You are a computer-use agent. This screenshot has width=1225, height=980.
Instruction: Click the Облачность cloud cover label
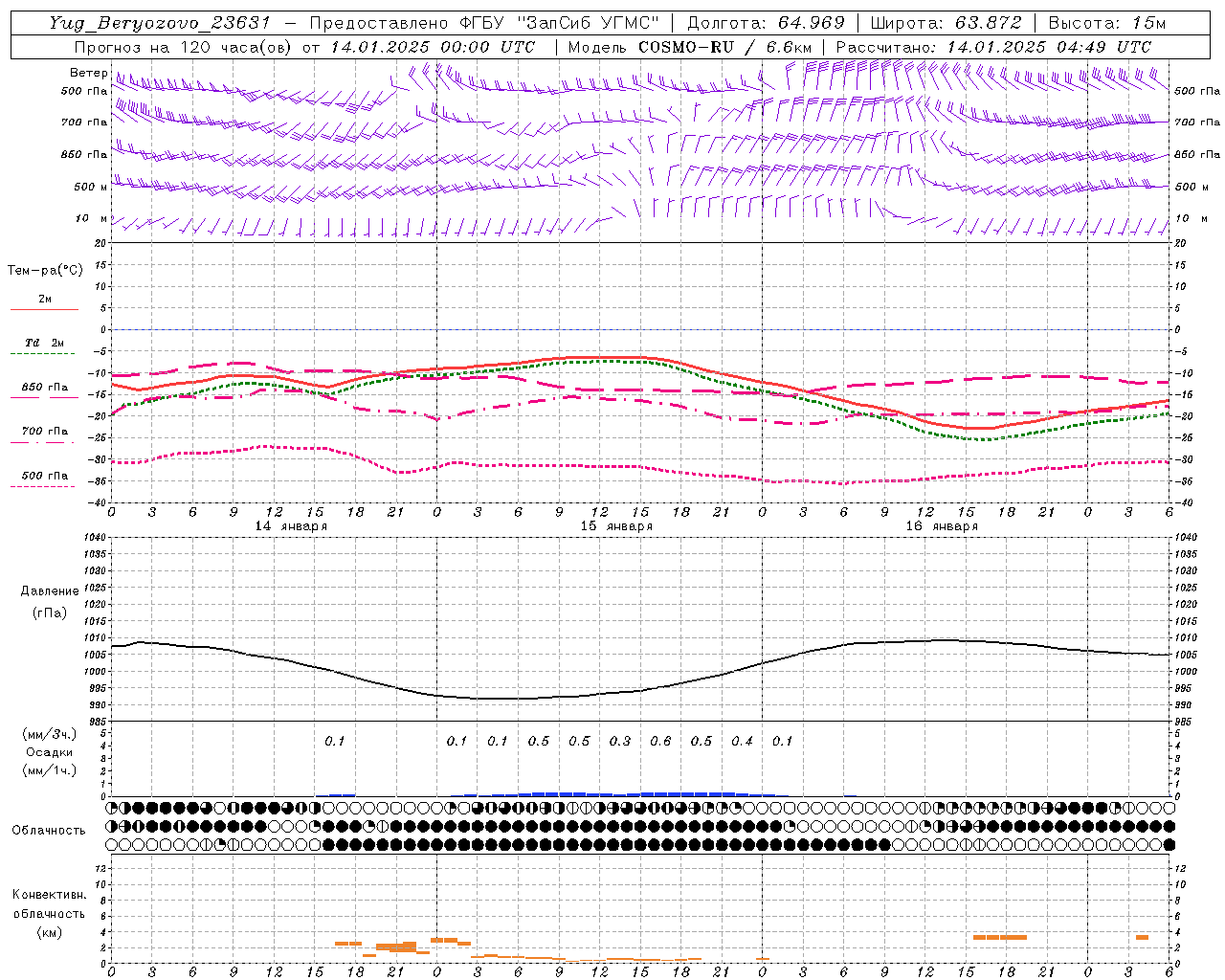[x=49, y=830]
